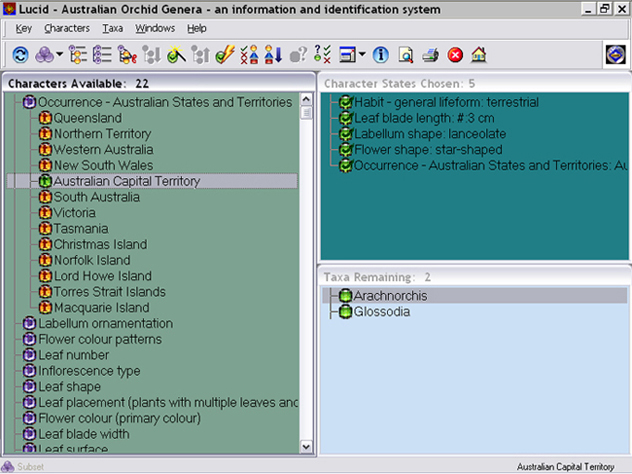Click chosen state 'Flower shape: star-shaped'

(x=428, y=150)
